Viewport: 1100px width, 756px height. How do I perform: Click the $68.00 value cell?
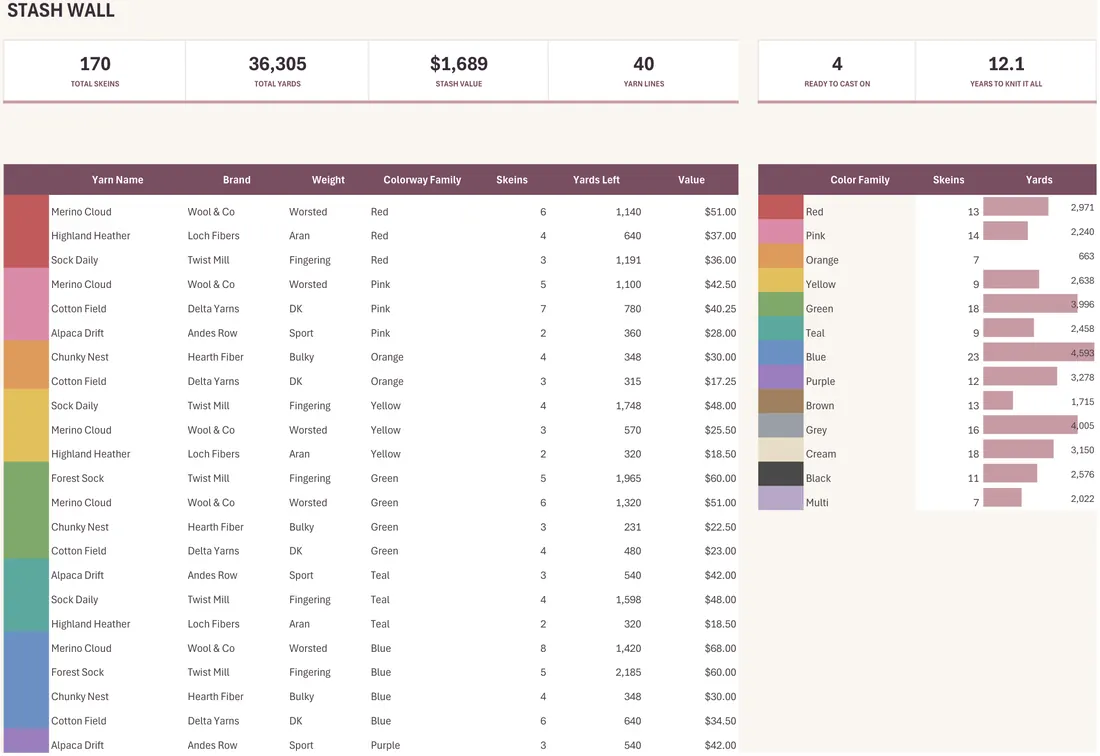(720, 648)
